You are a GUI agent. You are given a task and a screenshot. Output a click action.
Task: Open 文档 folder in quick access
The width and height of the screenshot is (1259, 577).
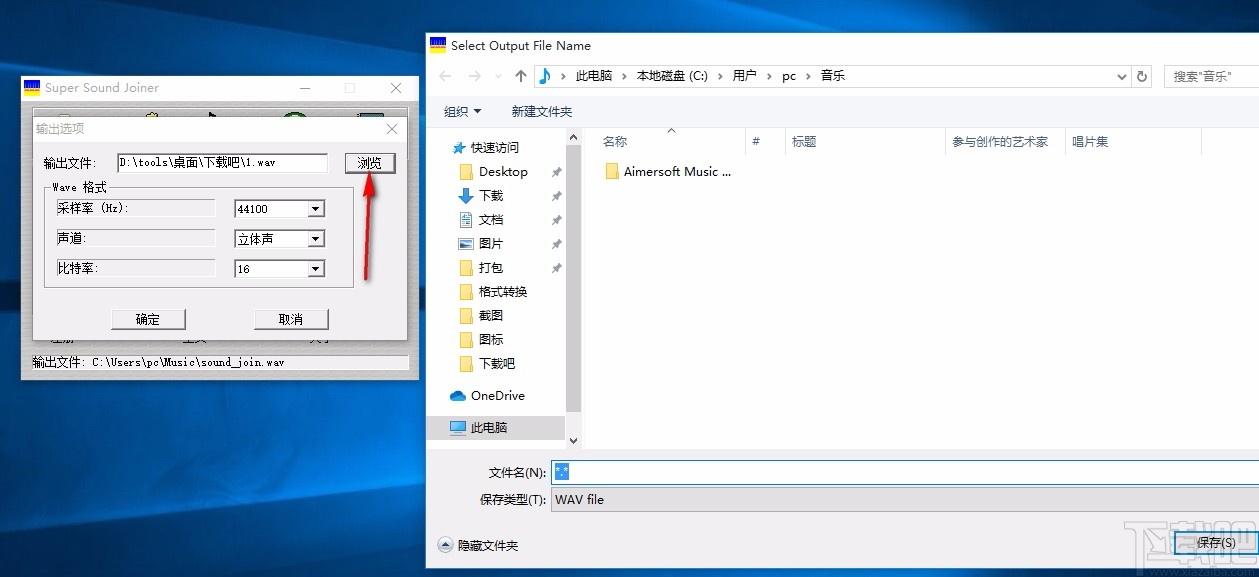[x=491, y=220]
